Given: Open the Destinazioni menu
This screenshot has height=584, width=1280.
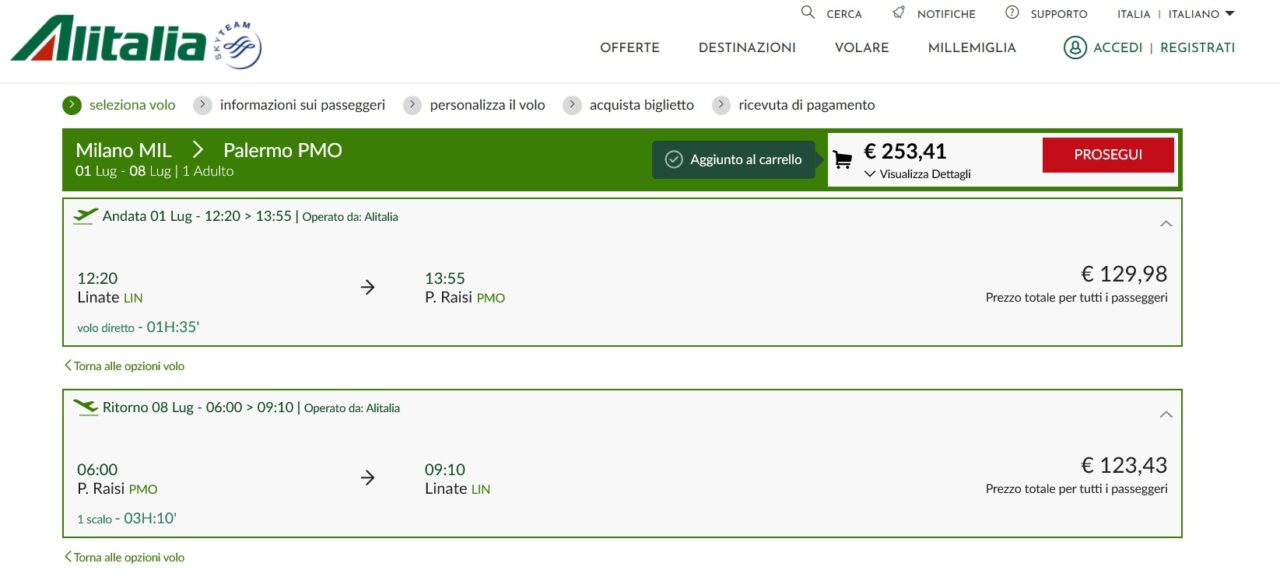Looking at the screenshot, I should [747, 47].
